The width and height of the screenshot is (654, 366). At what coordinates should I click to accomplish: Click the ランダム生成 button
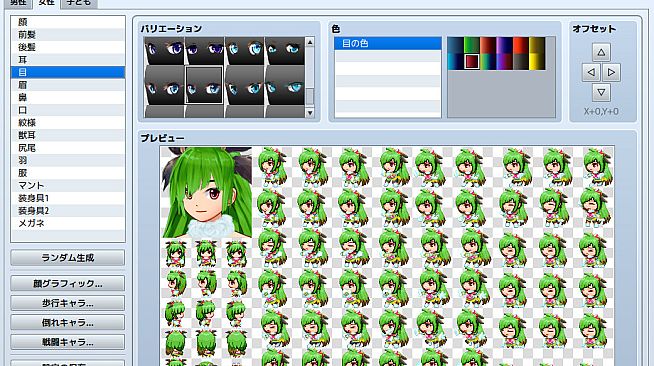click(68, 258)
